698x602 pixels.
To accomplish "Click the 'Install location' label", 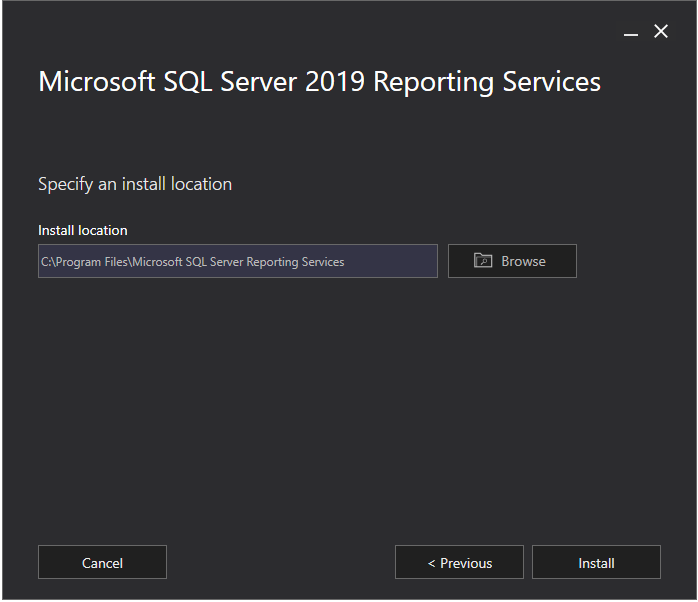I will tap(83, 230).
